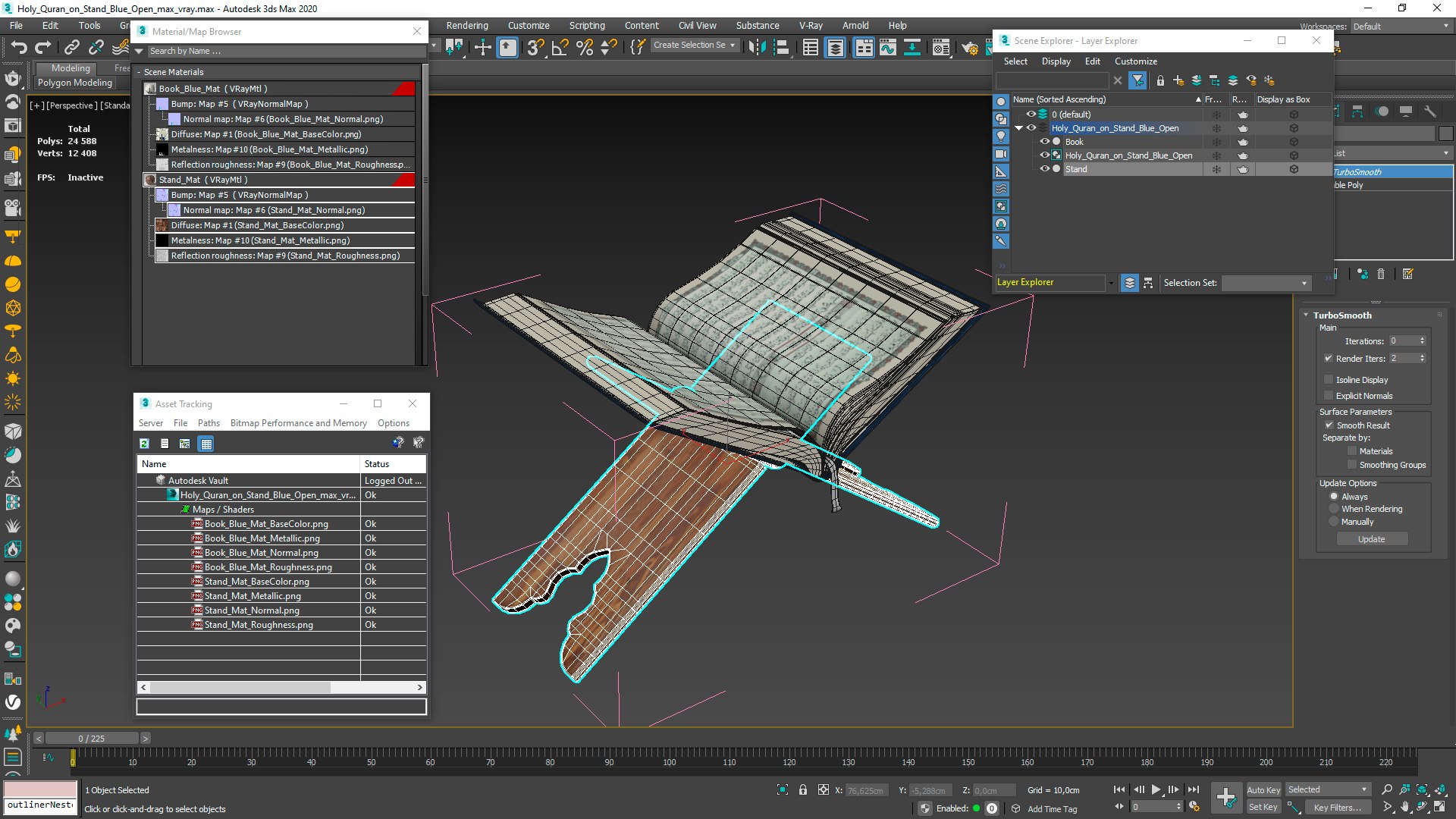Open Render Setup teapot icon

(x=969, y=48)
